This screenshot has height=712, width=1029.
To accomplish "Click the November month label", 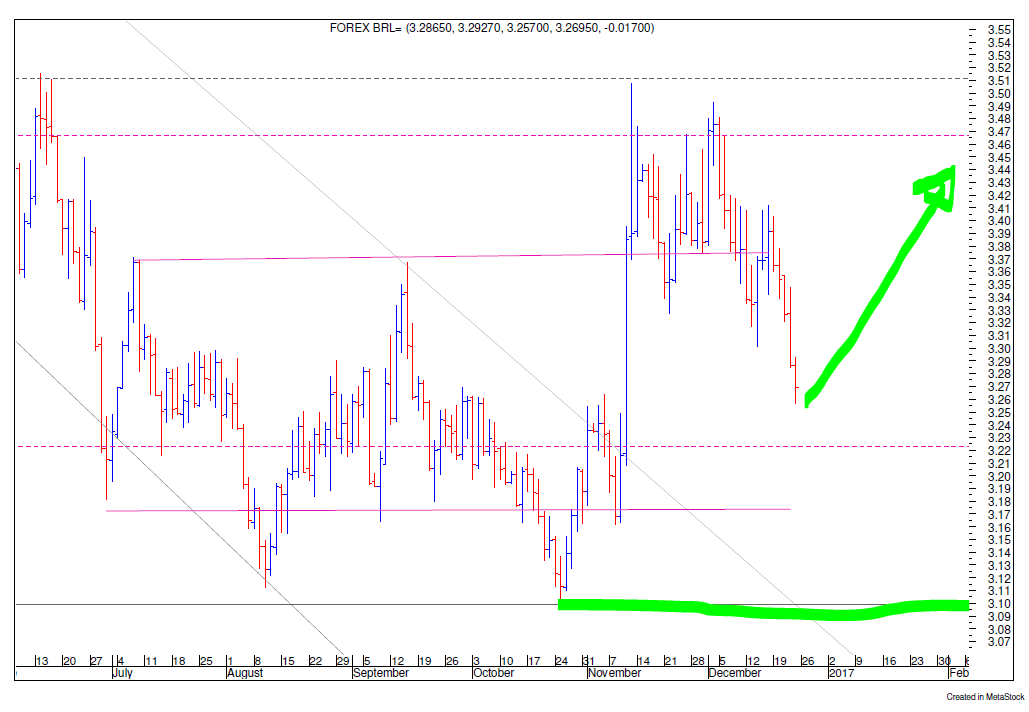I will [x=614, y=673].
